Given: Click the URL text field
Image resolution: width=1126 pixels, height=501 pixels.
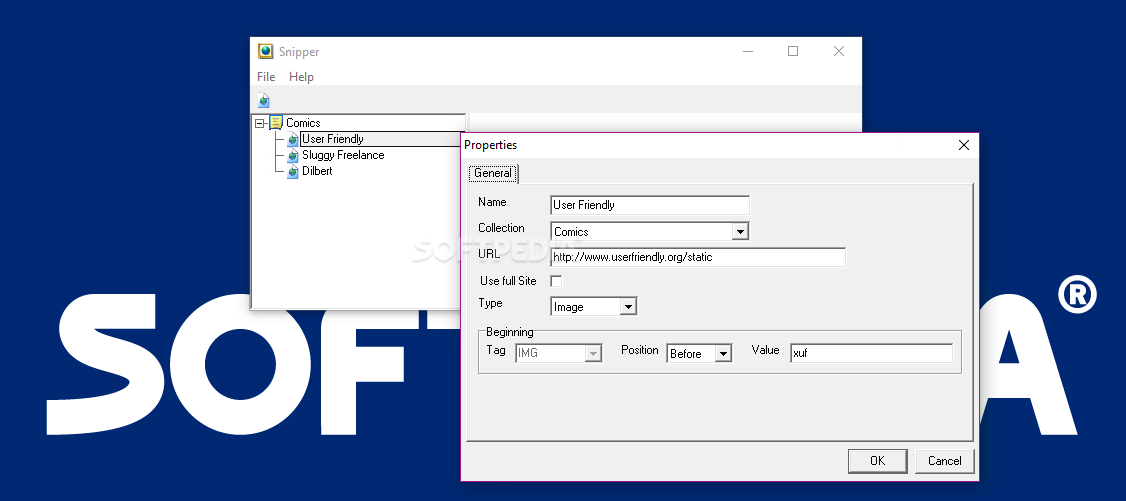Looking at the screenshot, I should click(698, 257).
